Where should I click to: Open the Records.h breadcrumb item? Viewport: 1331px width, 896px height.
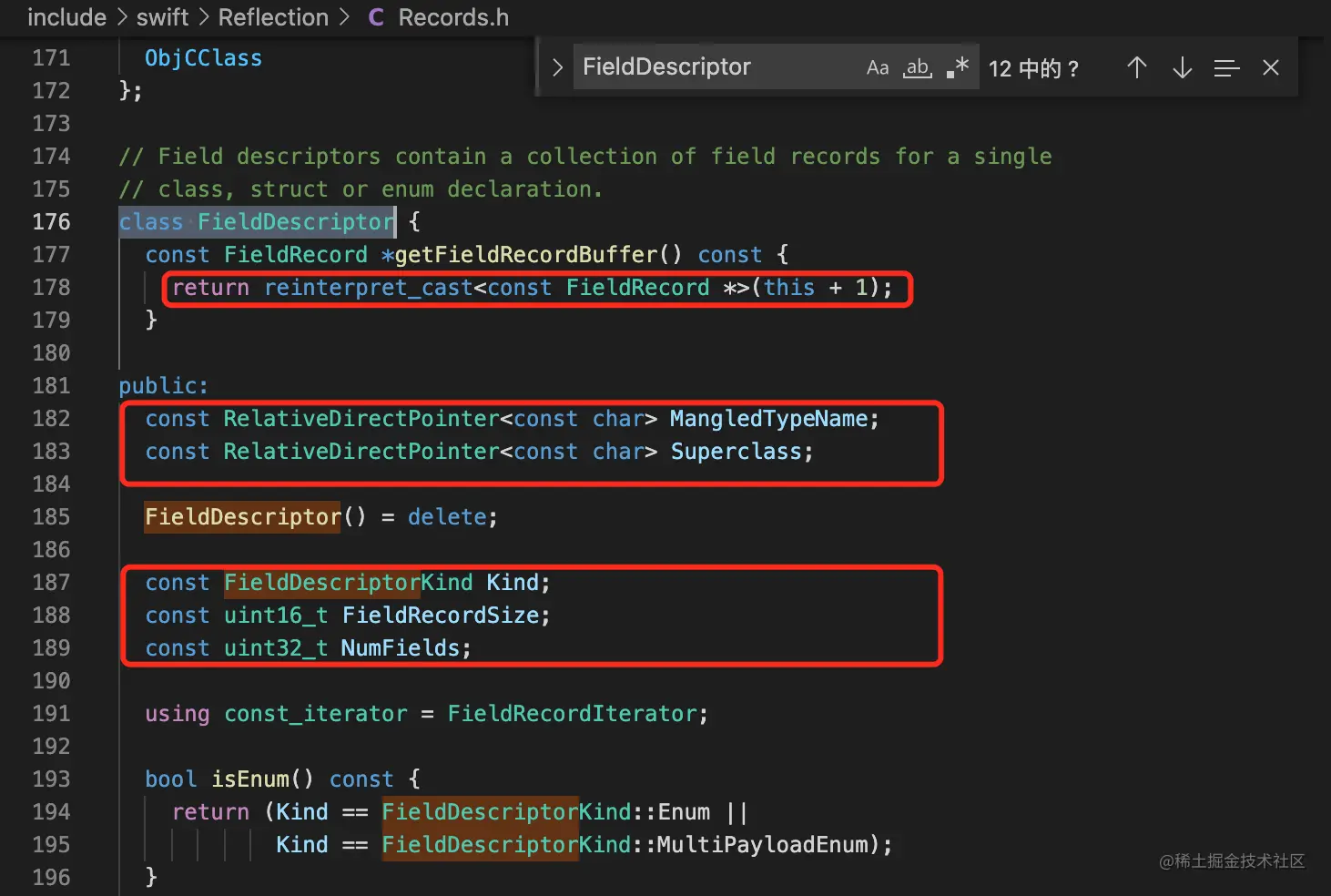click(x=453, y=17)
